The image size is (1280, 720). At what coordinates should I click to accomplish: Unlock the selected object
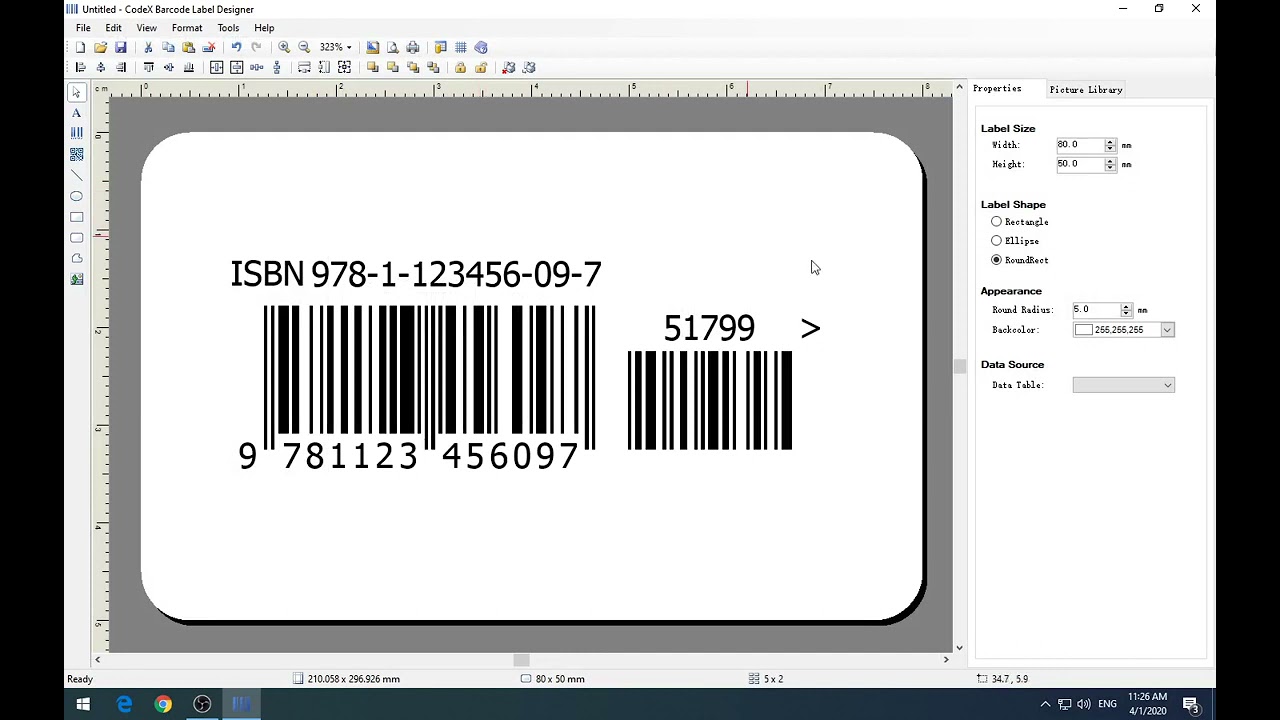click(481, 67)
